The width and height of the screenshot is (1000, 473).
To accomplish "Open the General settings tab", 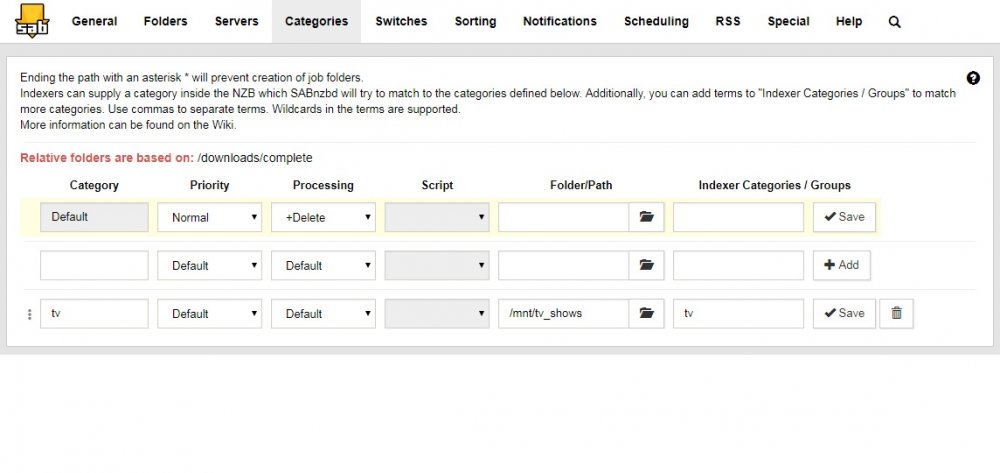I will 94,21.
